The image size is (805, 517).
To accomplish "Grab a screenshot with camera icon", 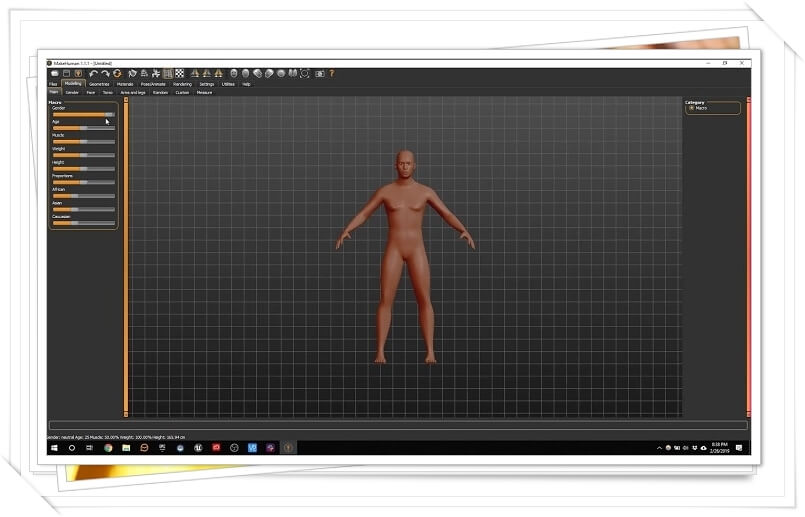I will (x=319, y=73).
